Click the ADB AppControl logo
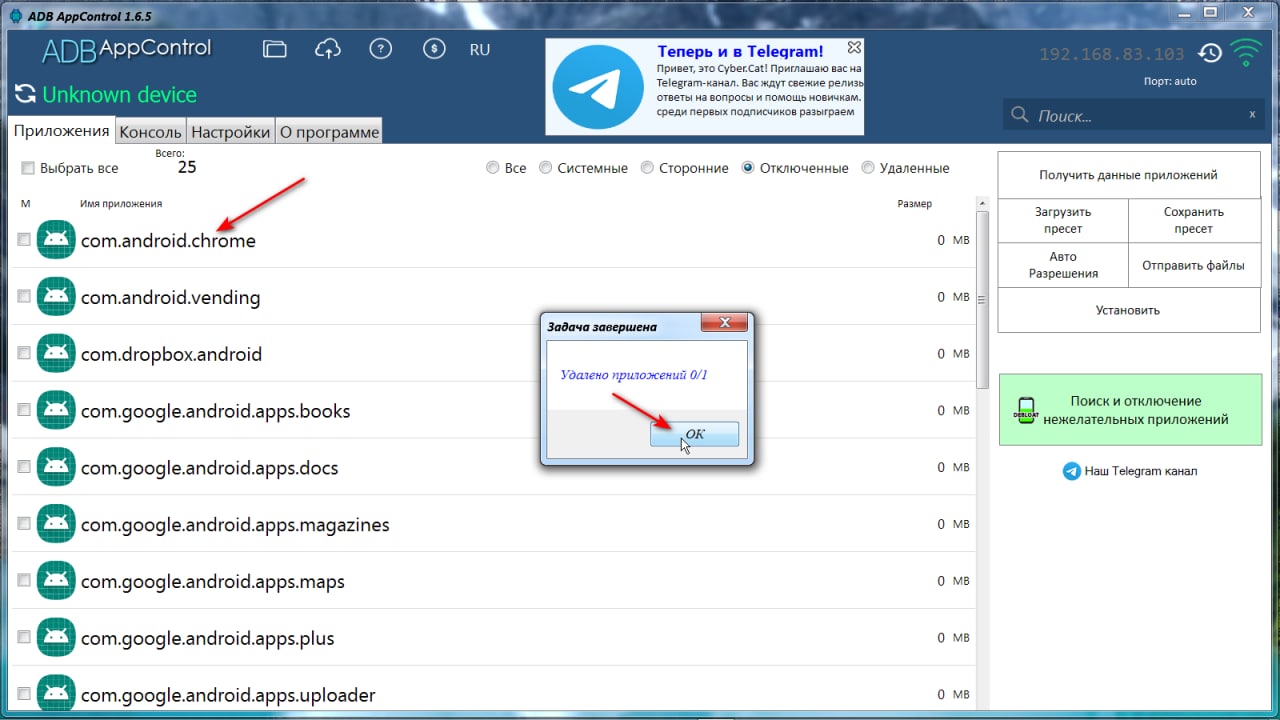Viewport: 1280px width, 720px height. [127, 49]
